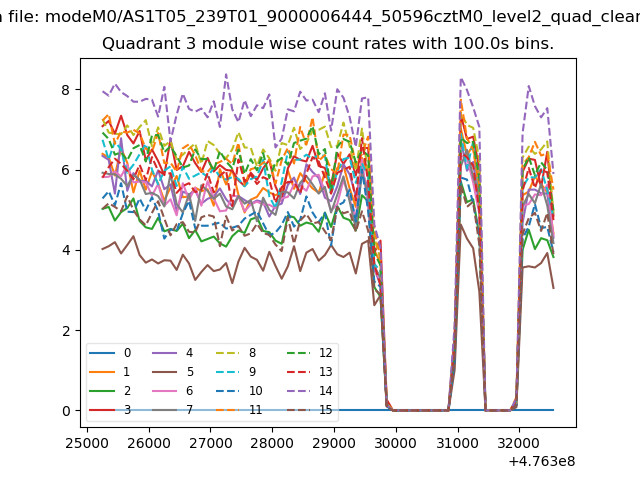Click the plot title about Quadrant 3
Screen dimensions: 640x480
click(328, 45)
